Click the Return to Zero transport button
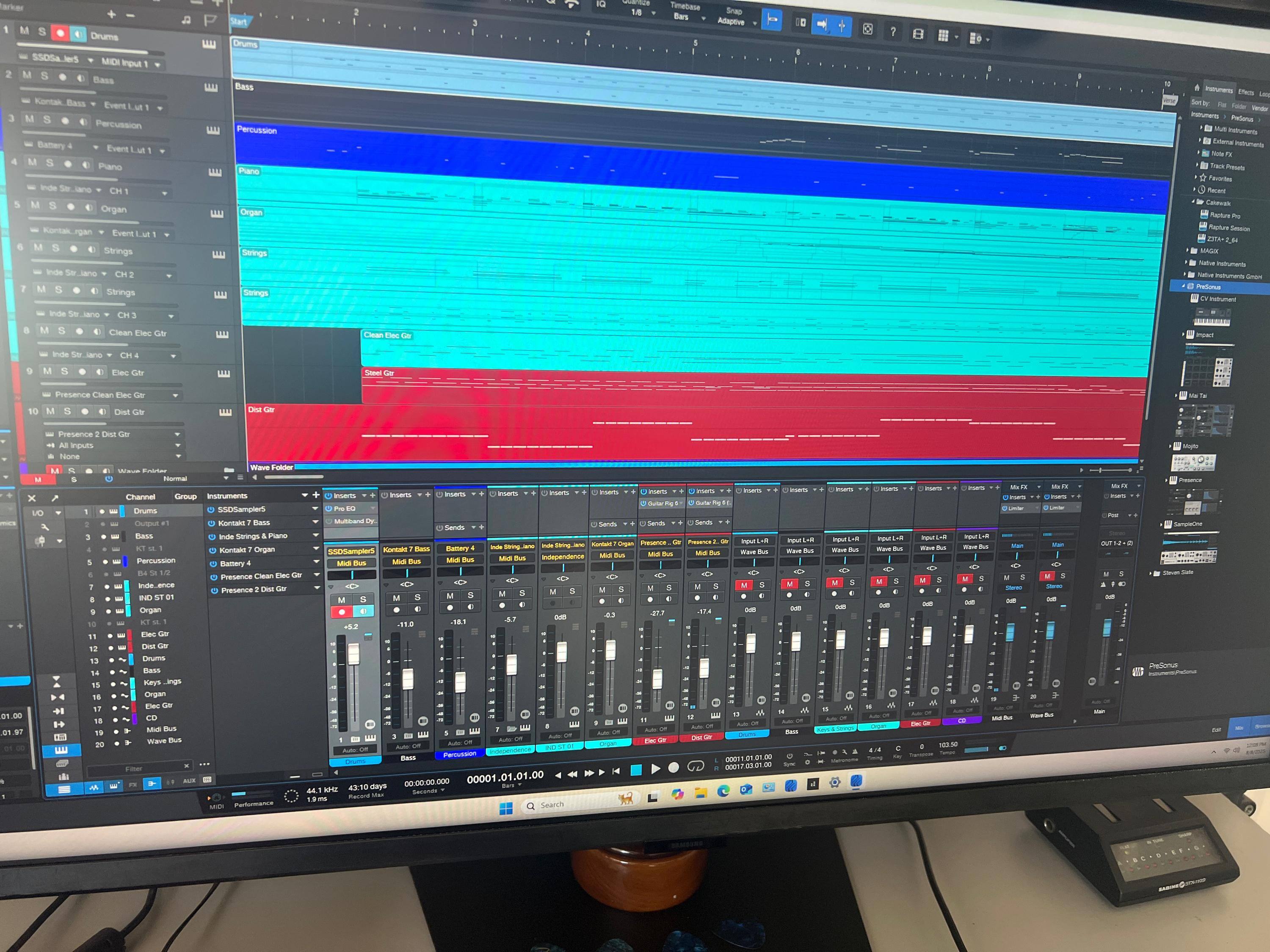Image resolution: width=1270 pixels, height=952 pixels. click(x=616, y=771)
